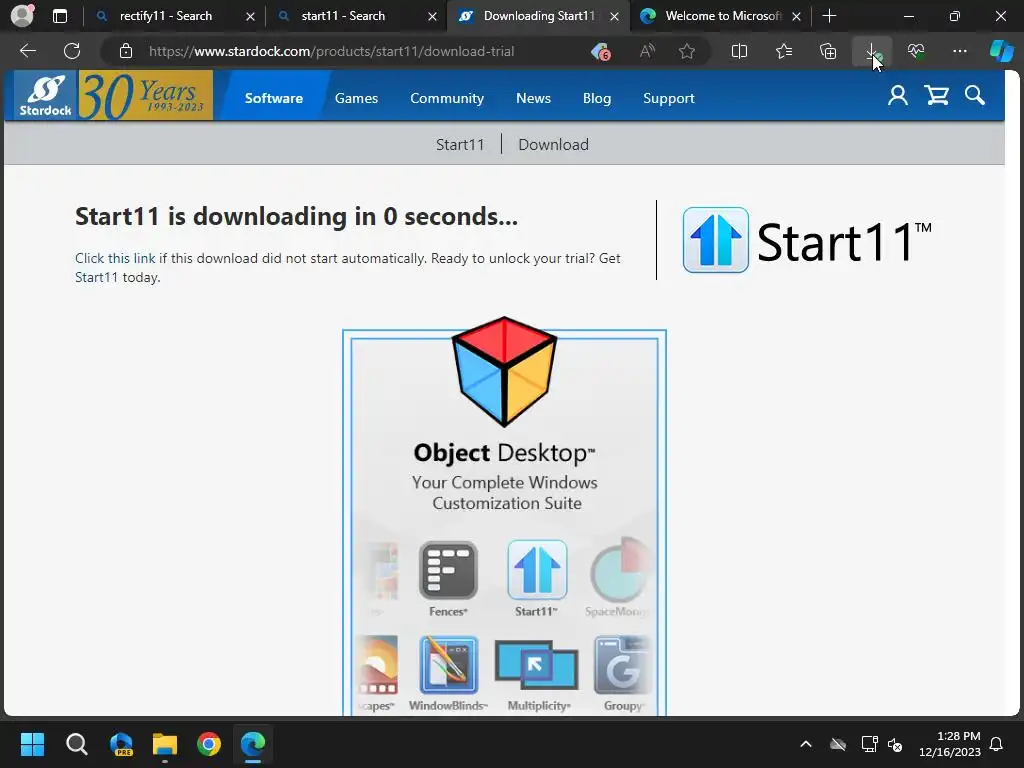Show hidden system tray icons
The height and width of the screenshot is (768, 1024).
click(x=806, y=744)
